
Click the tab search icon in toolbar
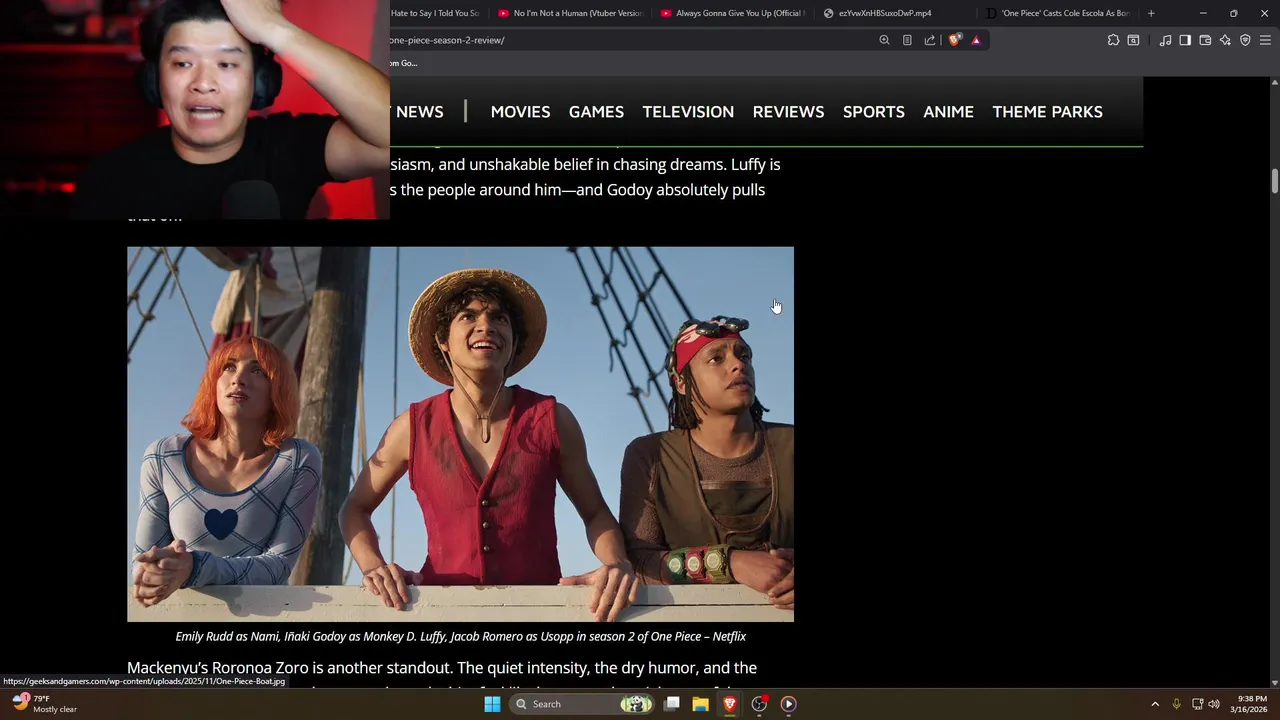(x=1133, y=40)
